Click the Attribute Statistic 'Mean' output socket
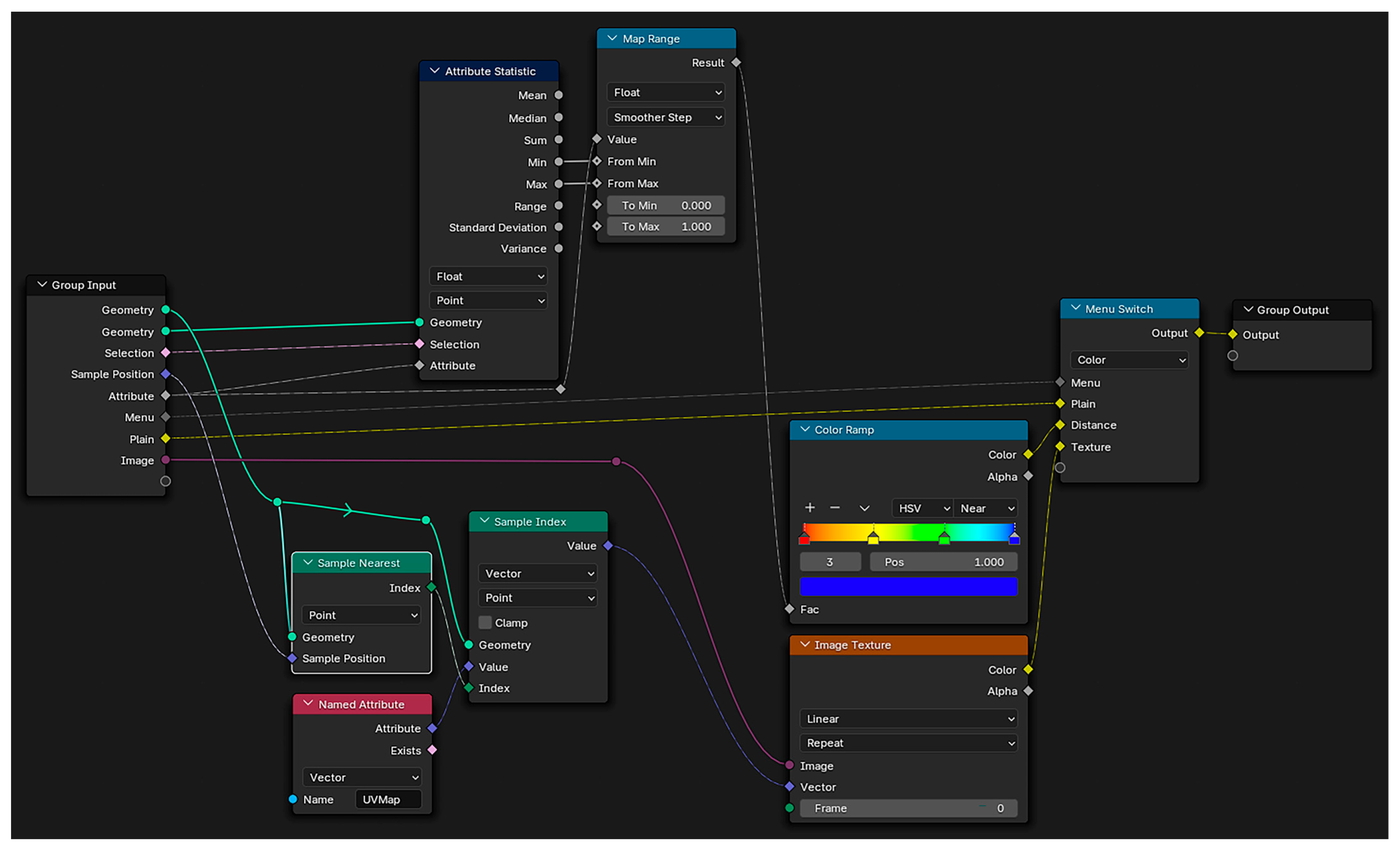Image resolution: width=1400 pixels, height=852 pixels. [x=559, y=95]
